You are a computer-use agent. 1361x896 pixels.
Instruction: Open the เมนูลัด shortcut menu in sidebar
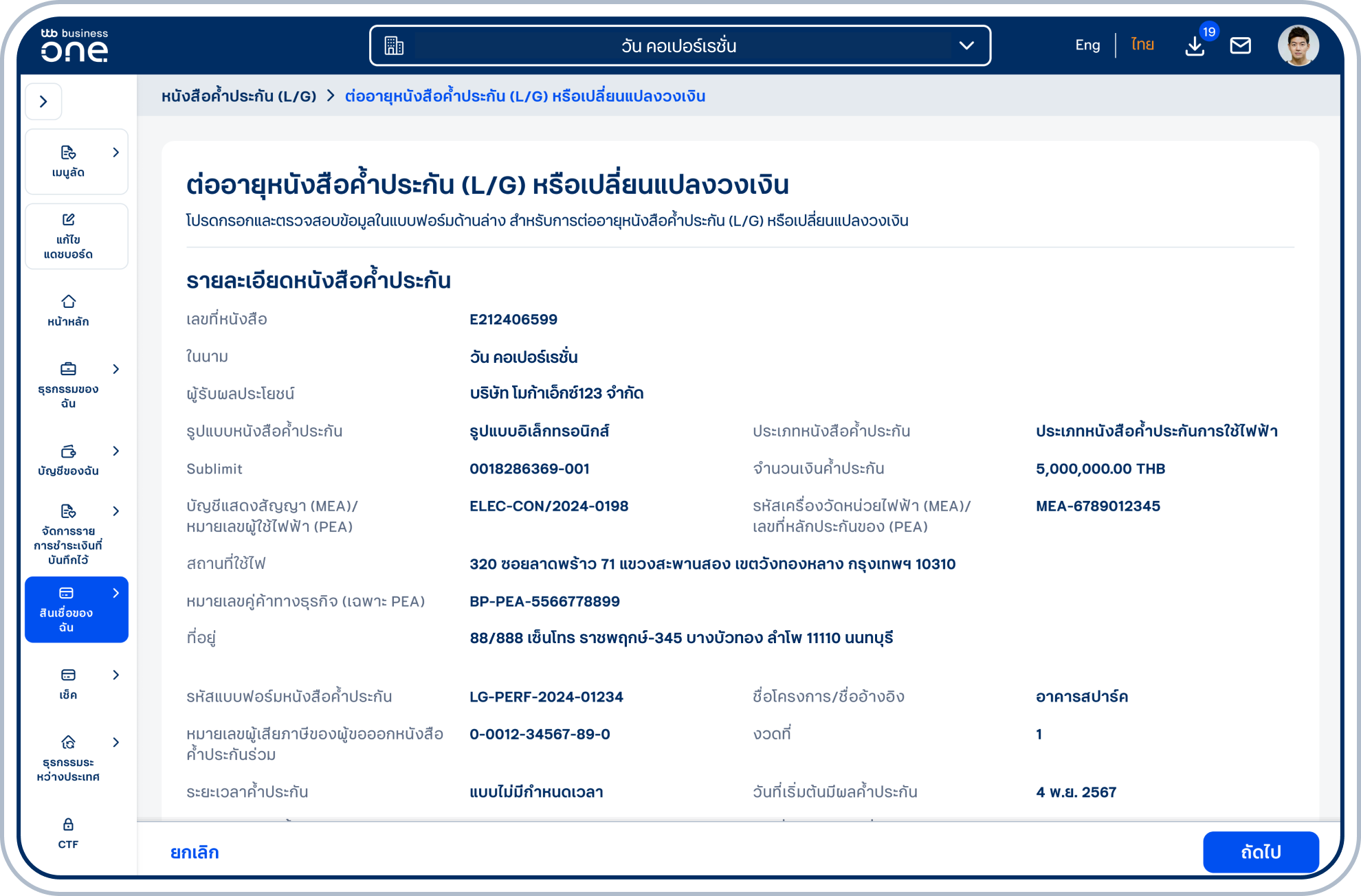[76, 162]
